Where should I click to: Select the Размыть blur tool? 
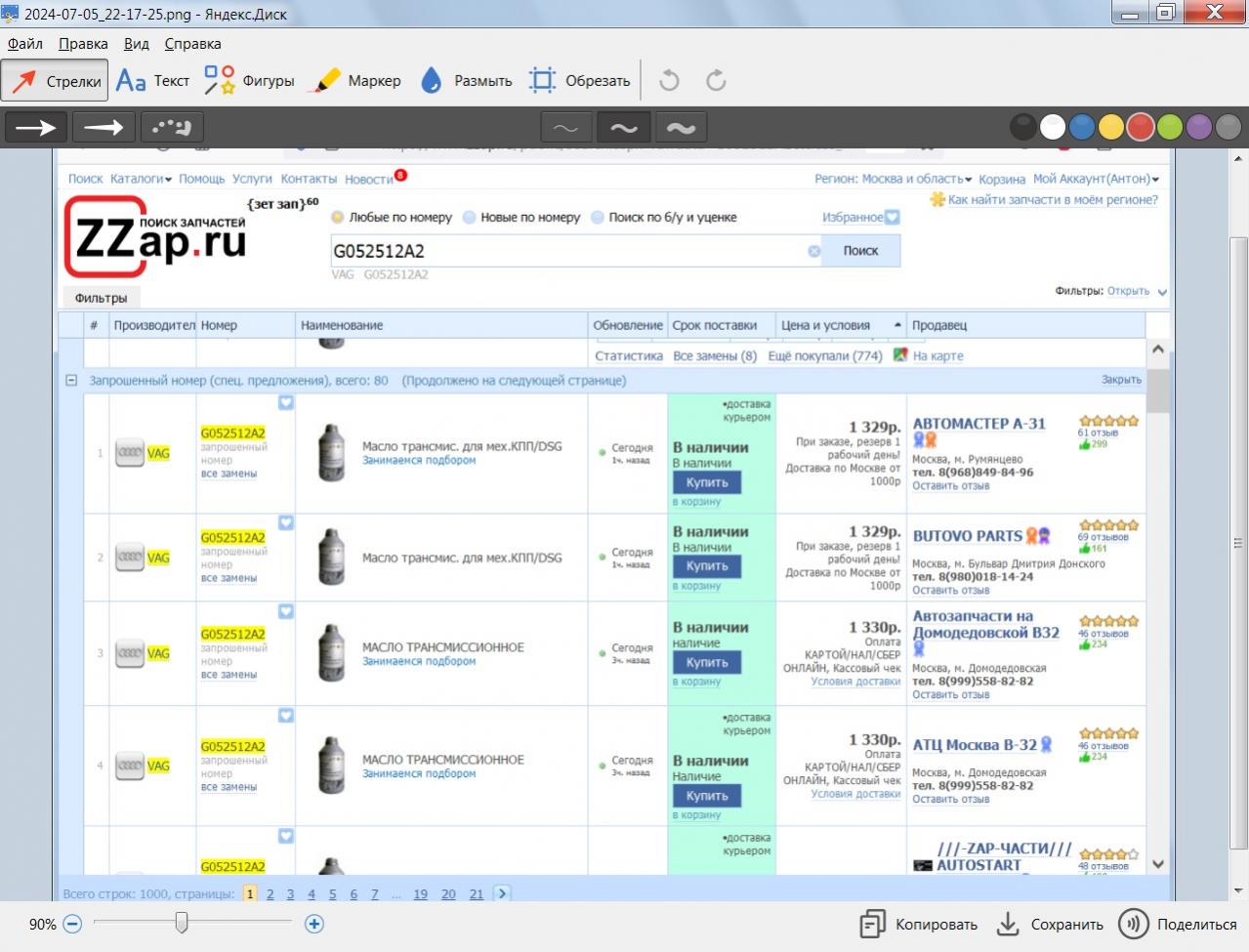point(466,81)
